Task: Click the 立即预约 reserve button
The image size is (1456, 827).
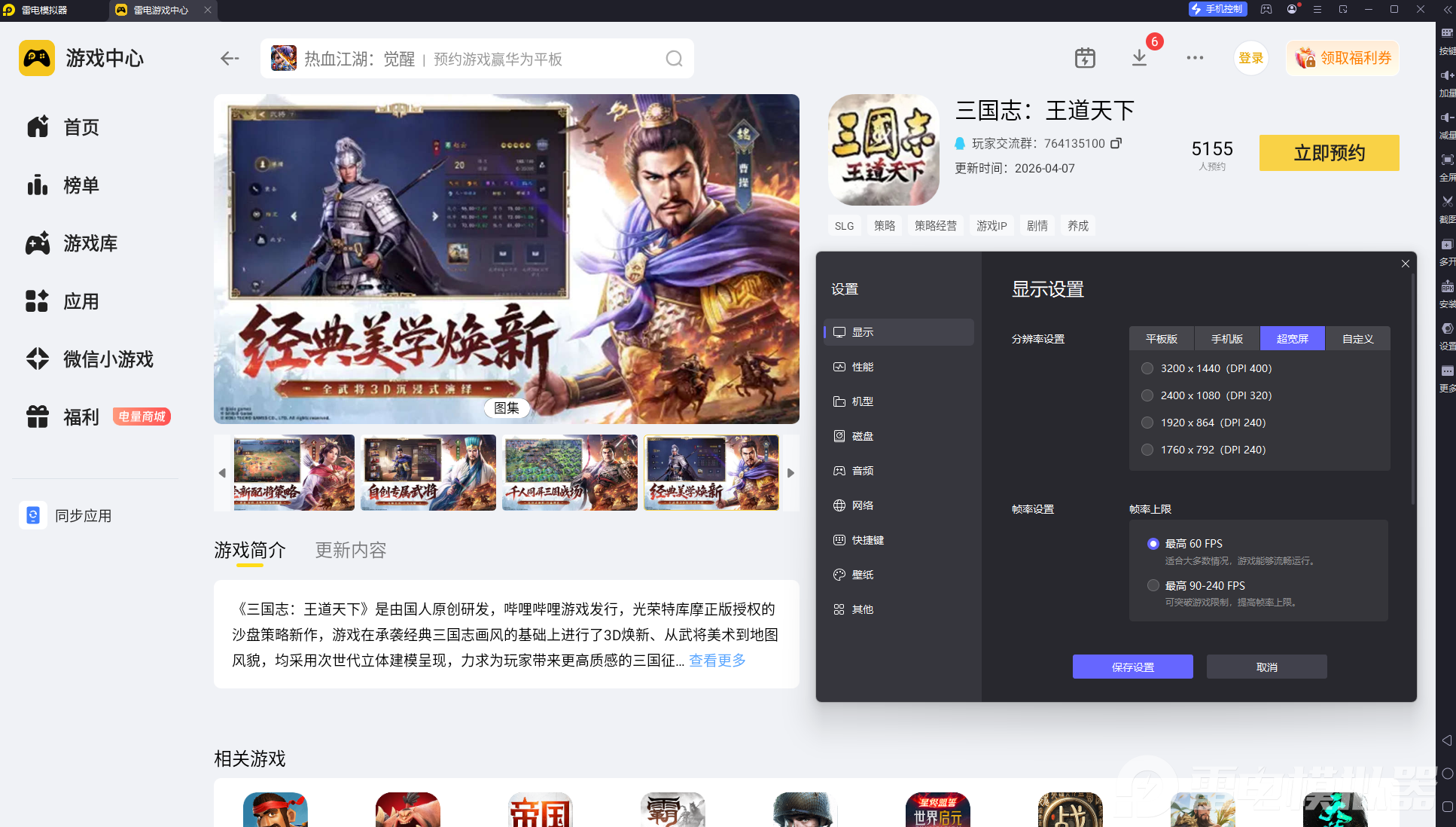Action: tap(1329, 153)
